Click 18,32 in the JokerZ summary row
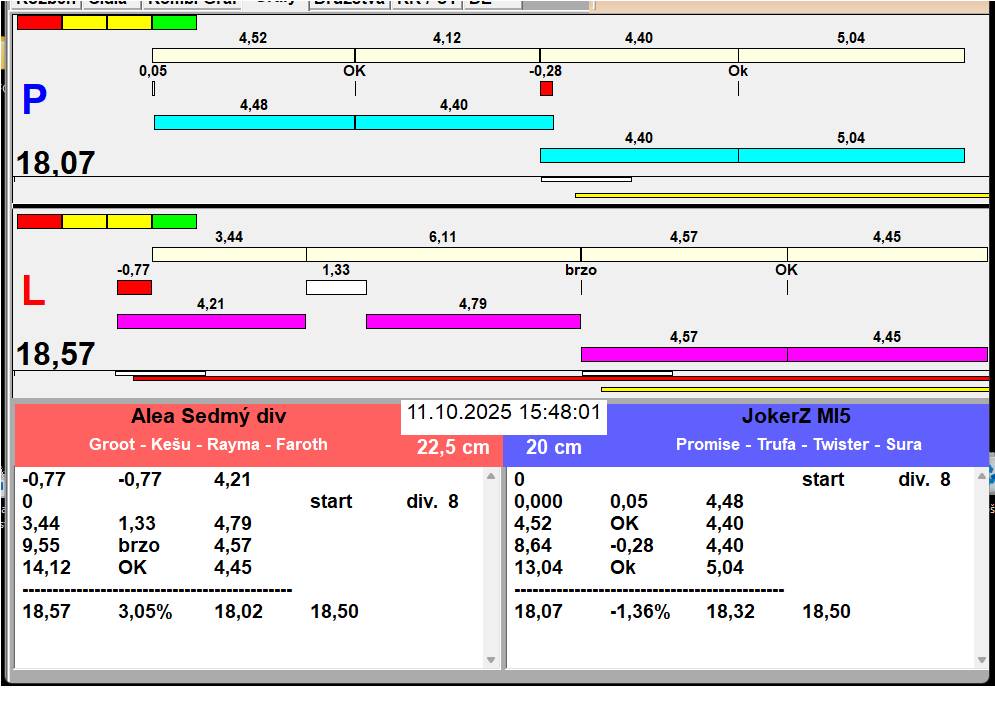This screenshot has height=716, width=995. coord(730,612)
